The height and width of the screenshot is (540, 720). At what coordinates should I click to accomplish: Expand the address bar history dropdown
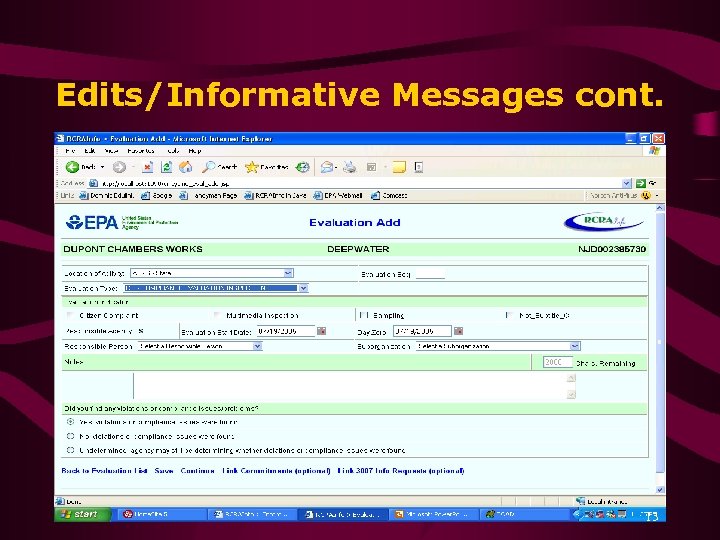click(x=627, y=183)
